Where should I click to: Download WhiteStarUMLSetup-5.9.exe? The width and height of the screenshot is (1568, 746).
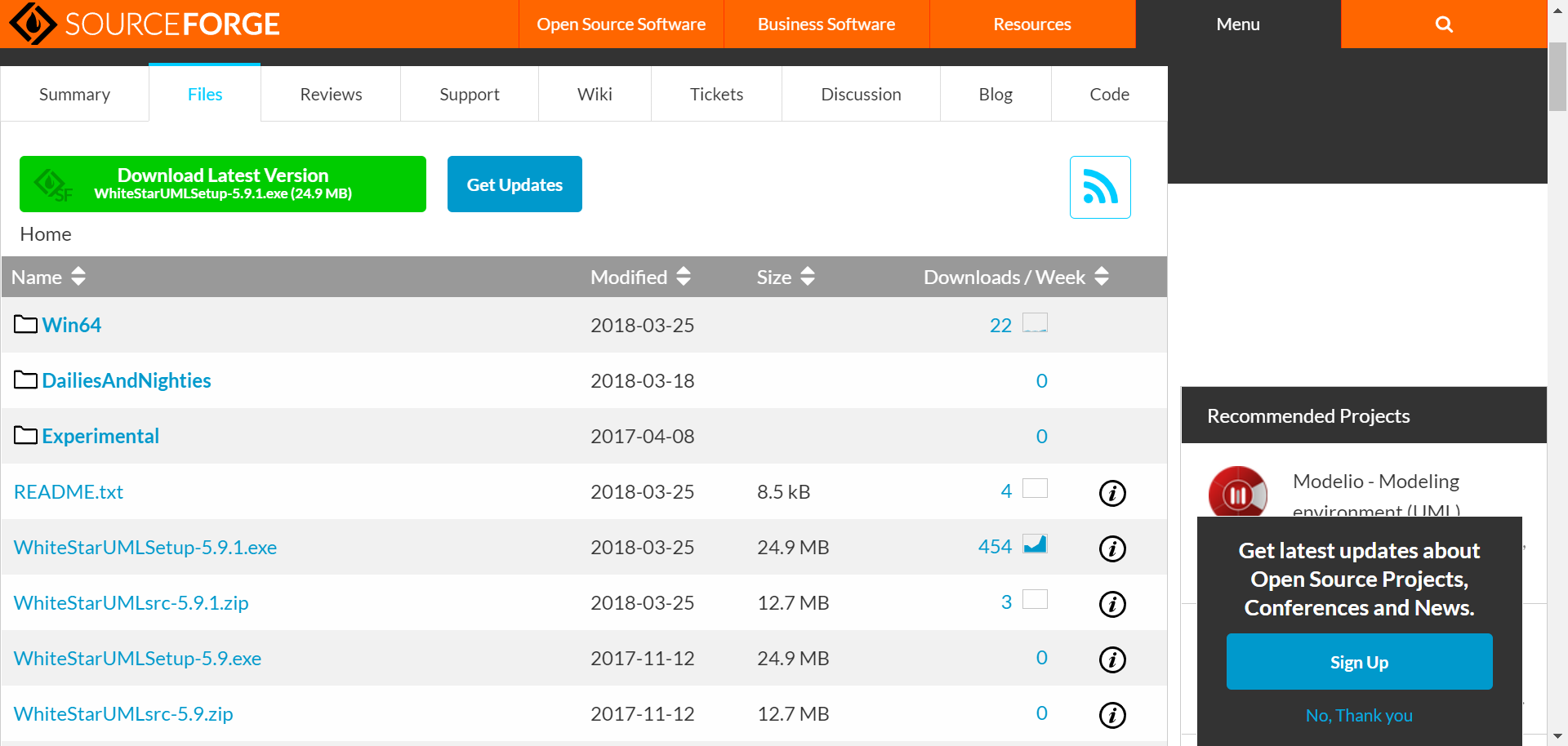tap(138, 658)
